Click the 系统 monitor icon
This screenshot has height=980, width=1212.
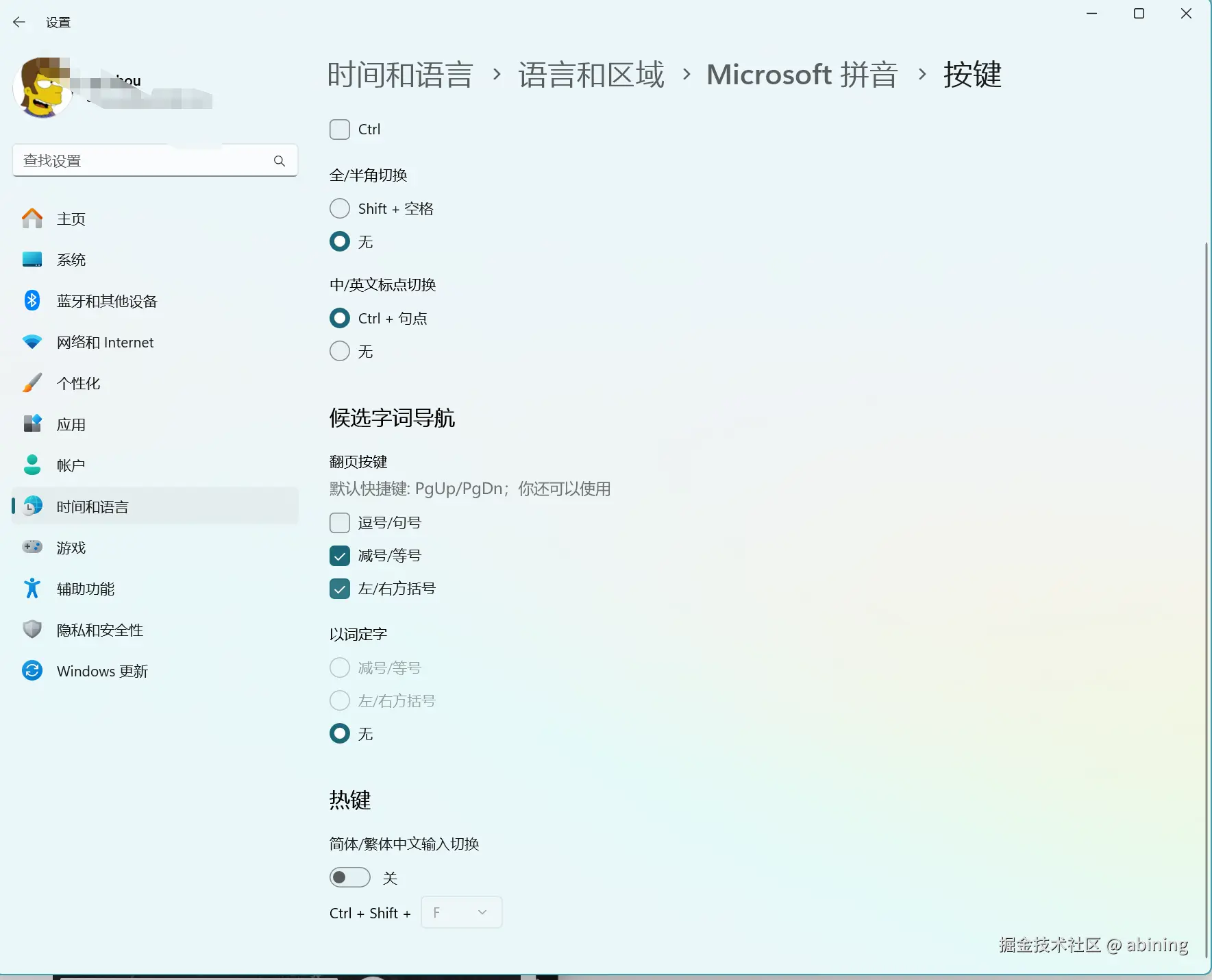point(32,260)
